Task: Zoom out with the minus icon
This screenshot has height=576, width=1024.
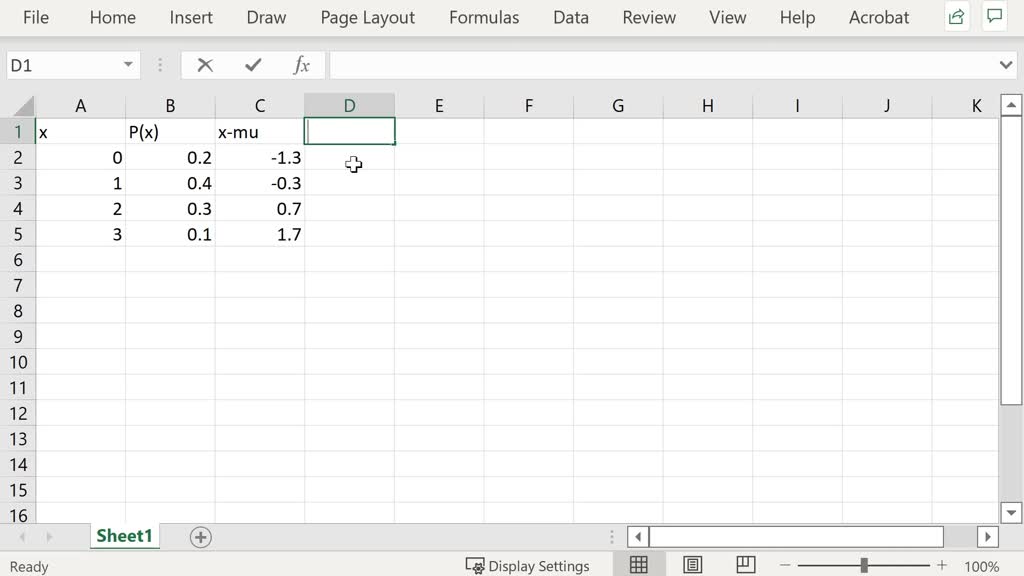Action: (x=785, y=566)
